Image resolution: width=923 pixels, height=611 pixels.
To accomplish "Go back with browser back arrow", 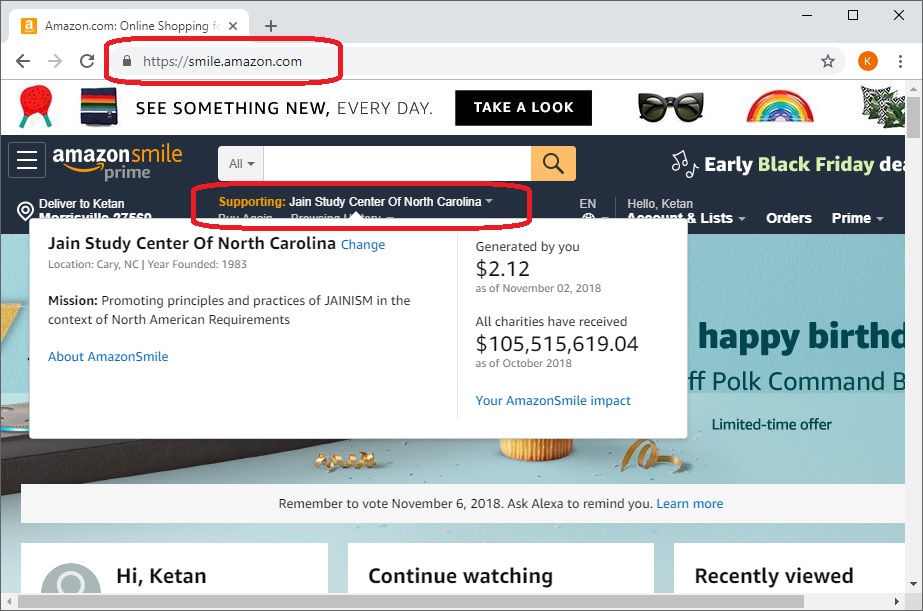I will coord(23,61).
